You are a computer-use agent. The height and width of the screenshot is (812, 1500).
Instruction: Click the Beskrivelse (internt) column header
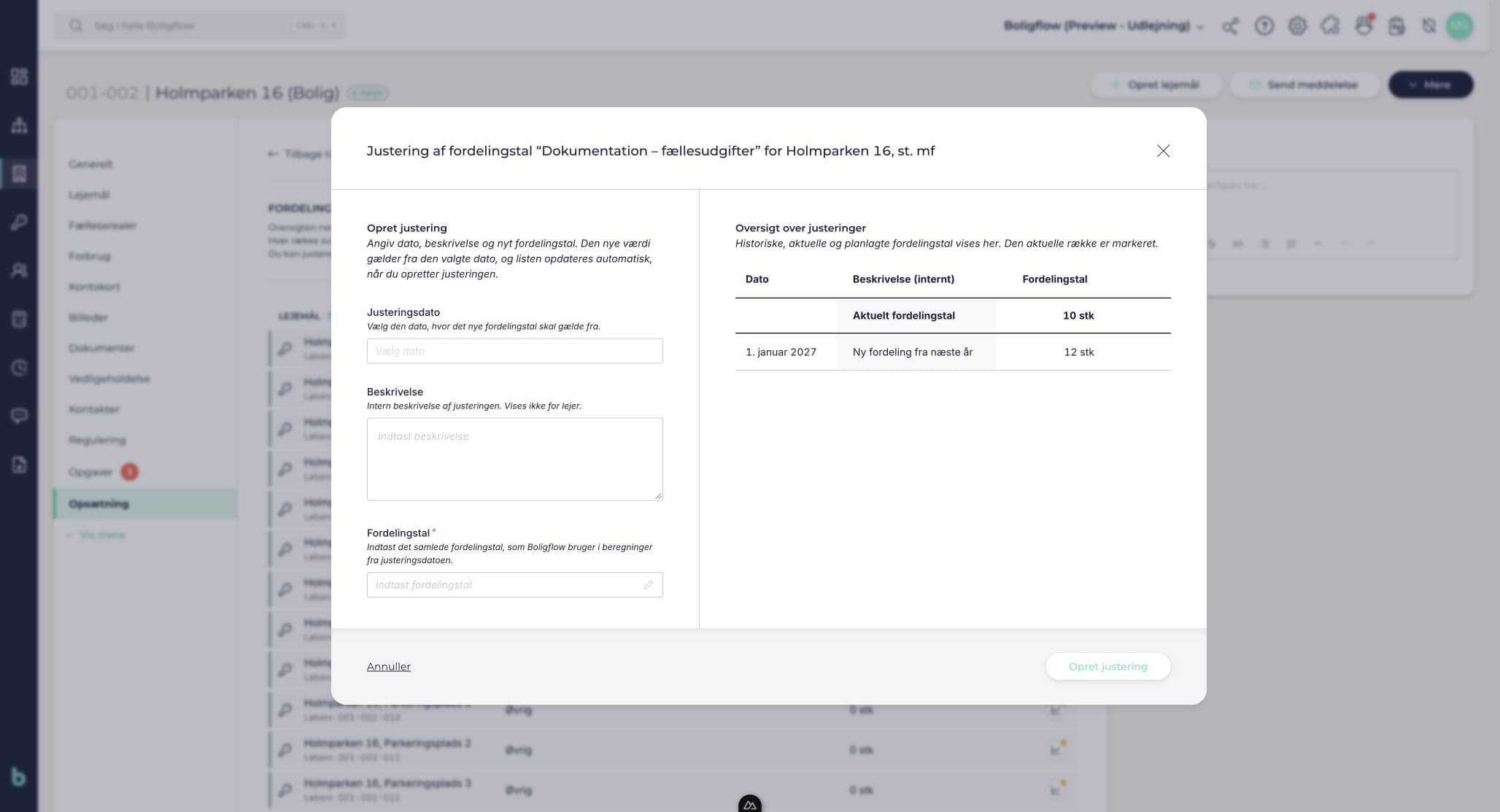pyautogui.click(x=903, y=279)
